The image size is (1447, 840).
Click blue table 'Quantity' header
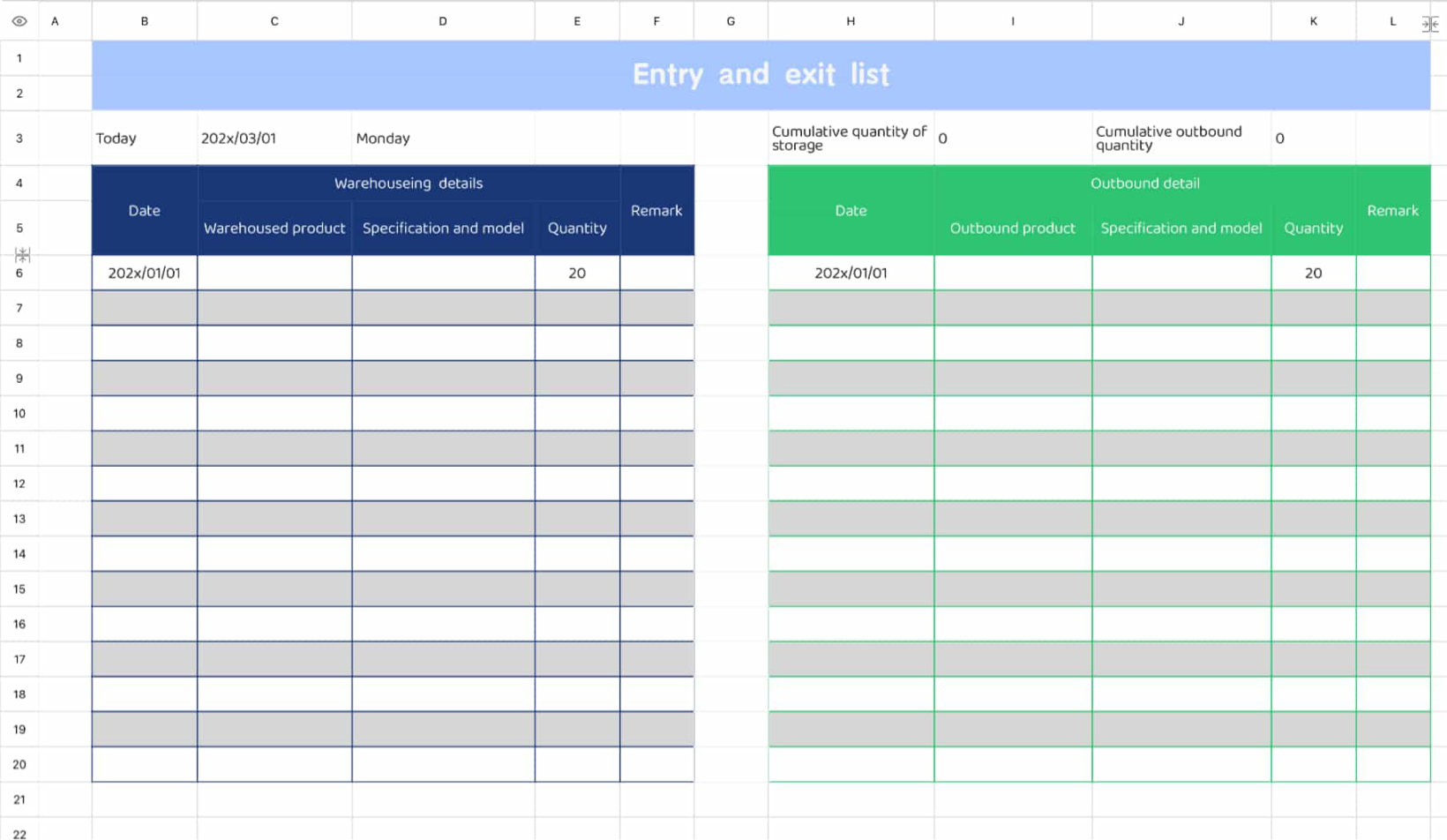tap(577, 229)
